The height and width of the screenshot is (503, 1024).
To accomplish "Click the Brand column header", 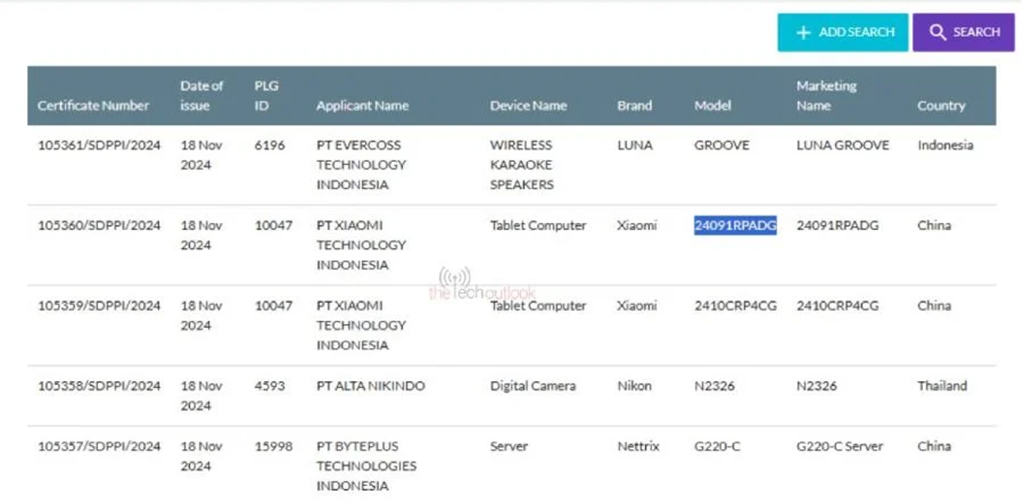I will point(634,105).
